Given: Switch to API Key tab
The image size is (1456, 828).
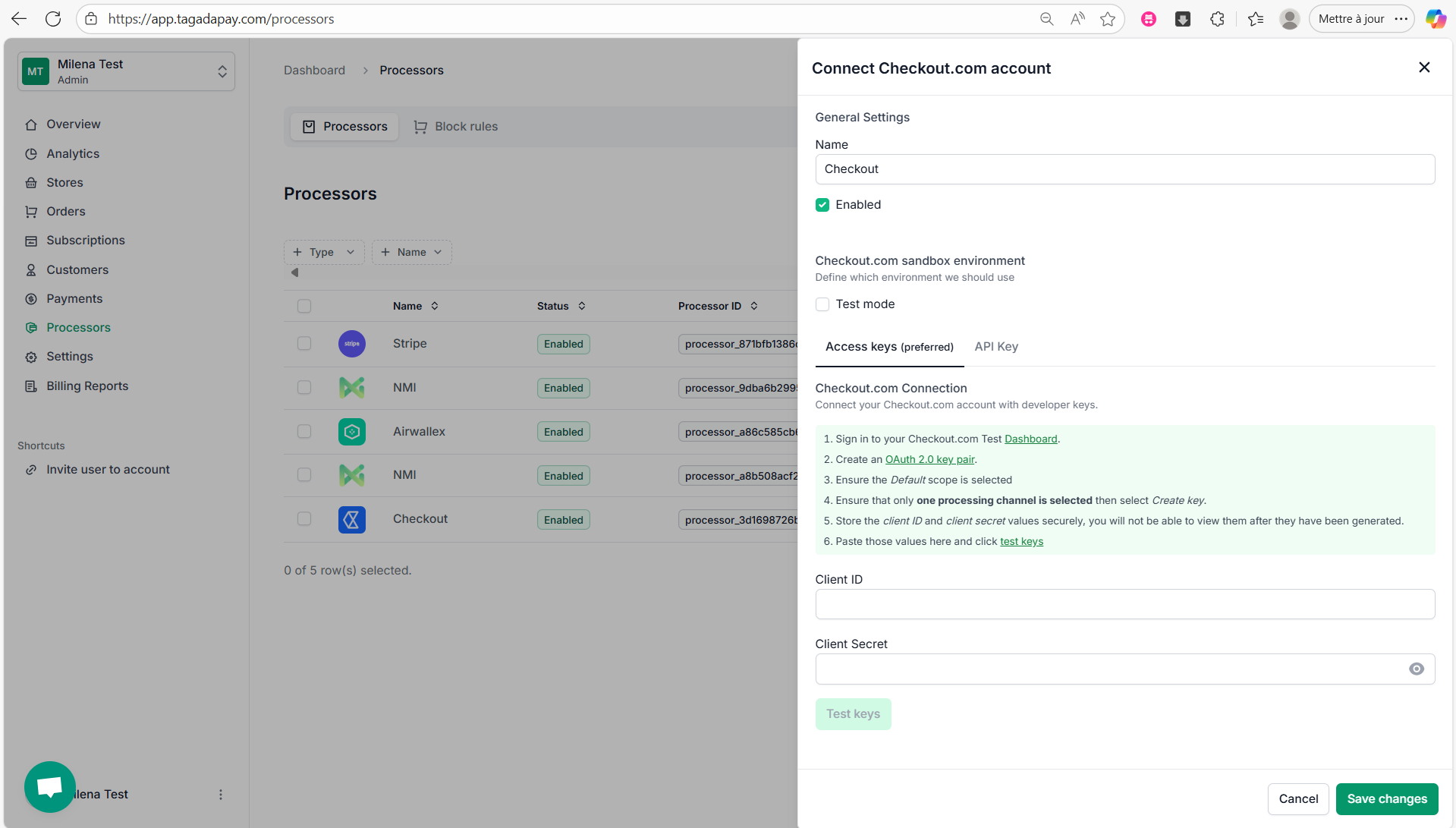Looking at the screenshot, I should click(996, 347).
